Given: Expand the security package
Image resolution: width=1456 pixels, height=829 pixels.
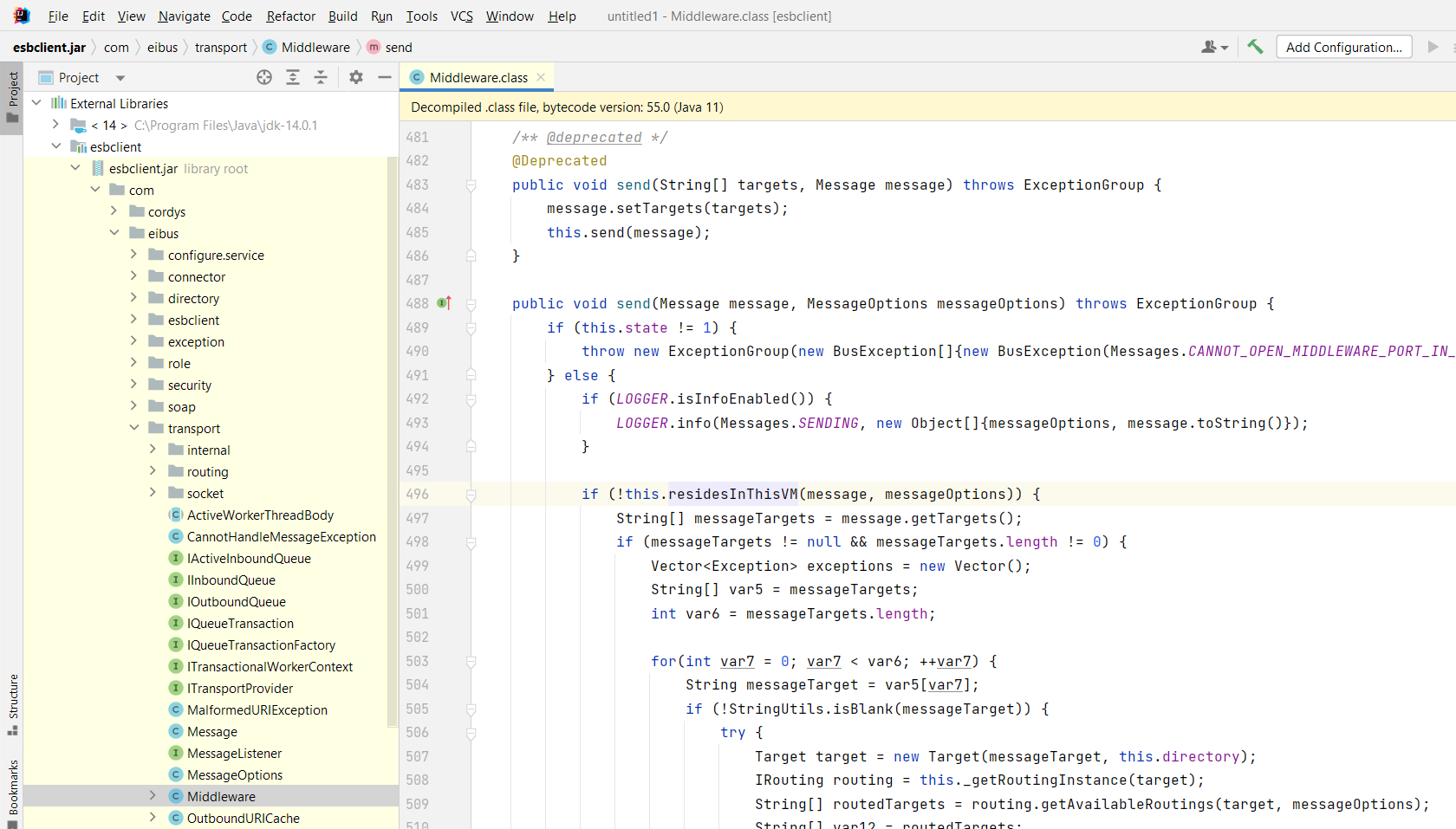Looking at the screenshot, I should click(134, 385).
